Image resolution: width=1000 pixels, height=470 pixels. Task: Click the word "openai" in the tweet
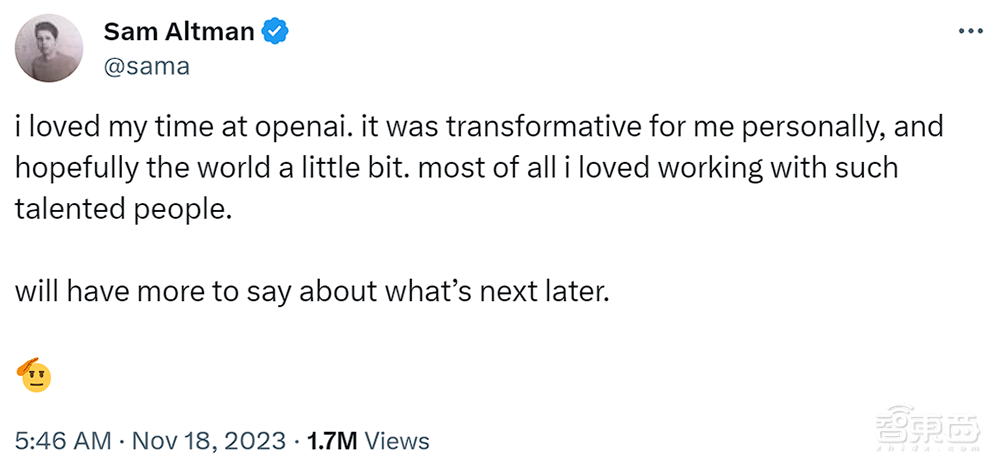tap(307, 129)
